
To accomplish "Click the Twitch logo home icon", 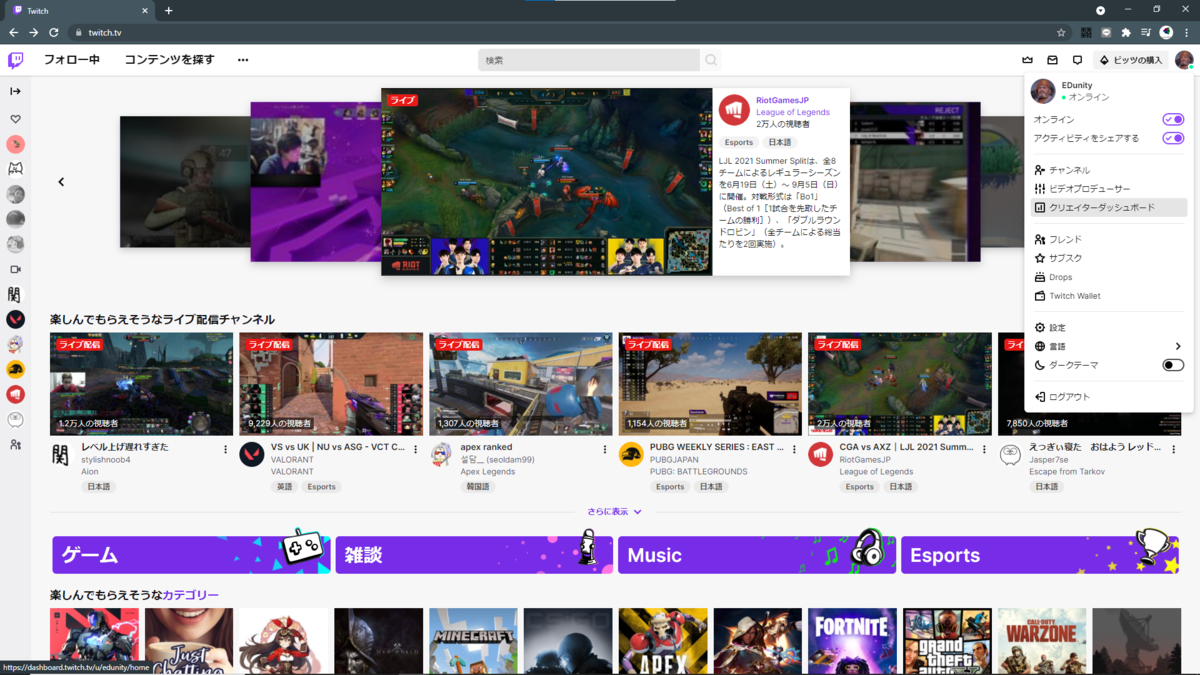I will (x=16, y=60).
